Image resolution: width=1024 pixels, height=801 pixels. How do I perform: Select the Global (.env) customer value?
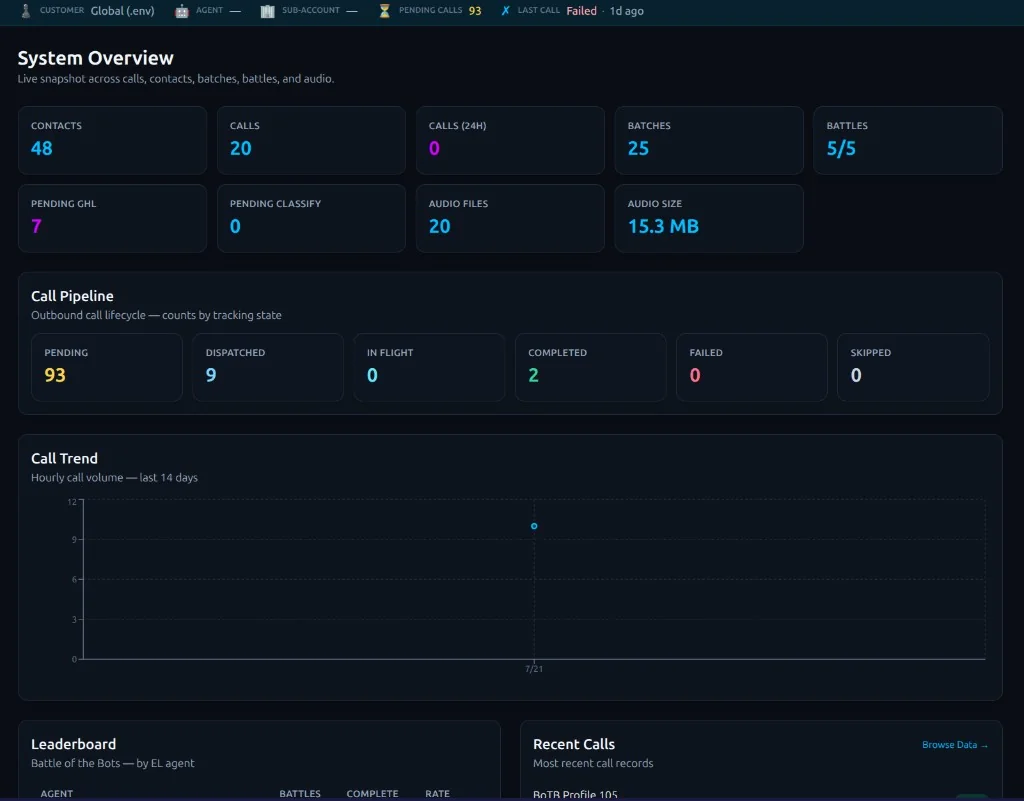pos(123,11)
